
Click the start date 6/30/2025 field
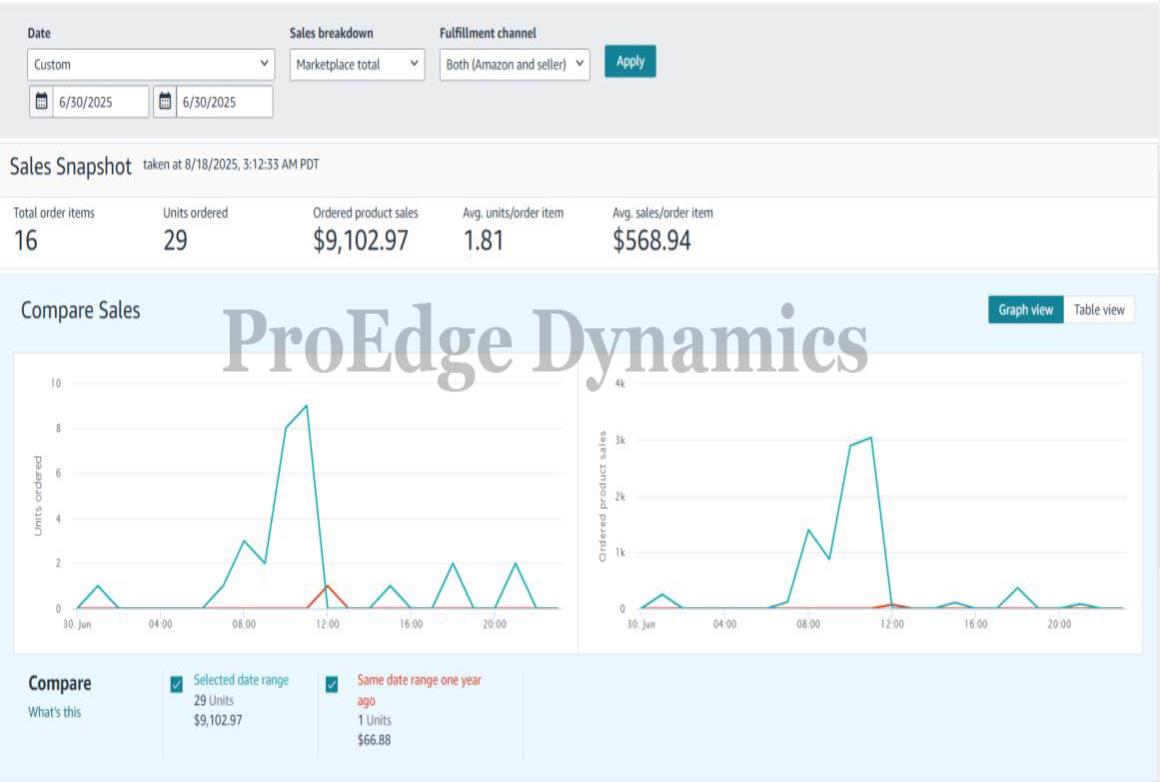[100, 101]
